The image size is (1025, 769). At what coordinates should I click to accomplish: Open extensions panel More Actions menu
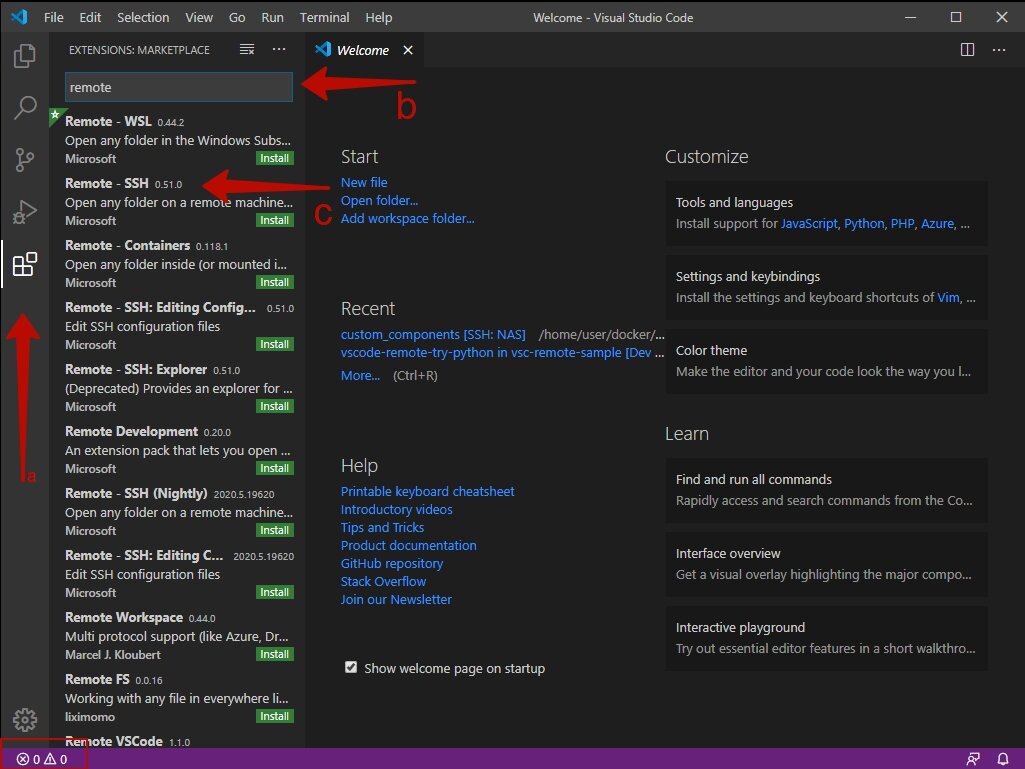279,50
